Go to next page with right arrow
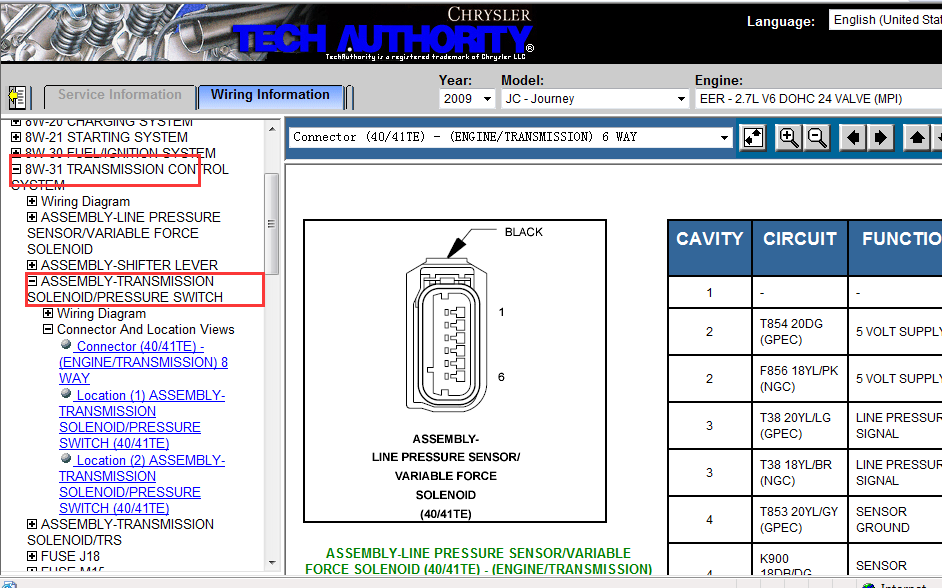The width and height of the screenshot is (942, 588). tap(881, 138)
